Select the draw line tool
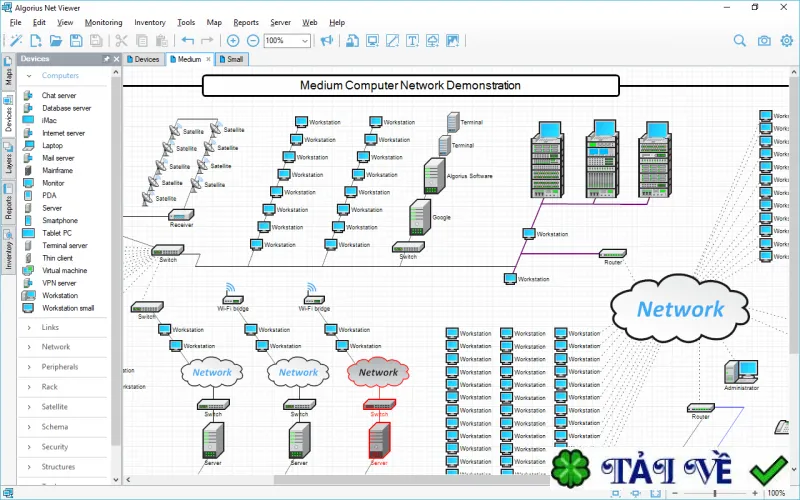The width and height of the screenshot is (800, 500). pyautogui.click(x=392, y=41)
